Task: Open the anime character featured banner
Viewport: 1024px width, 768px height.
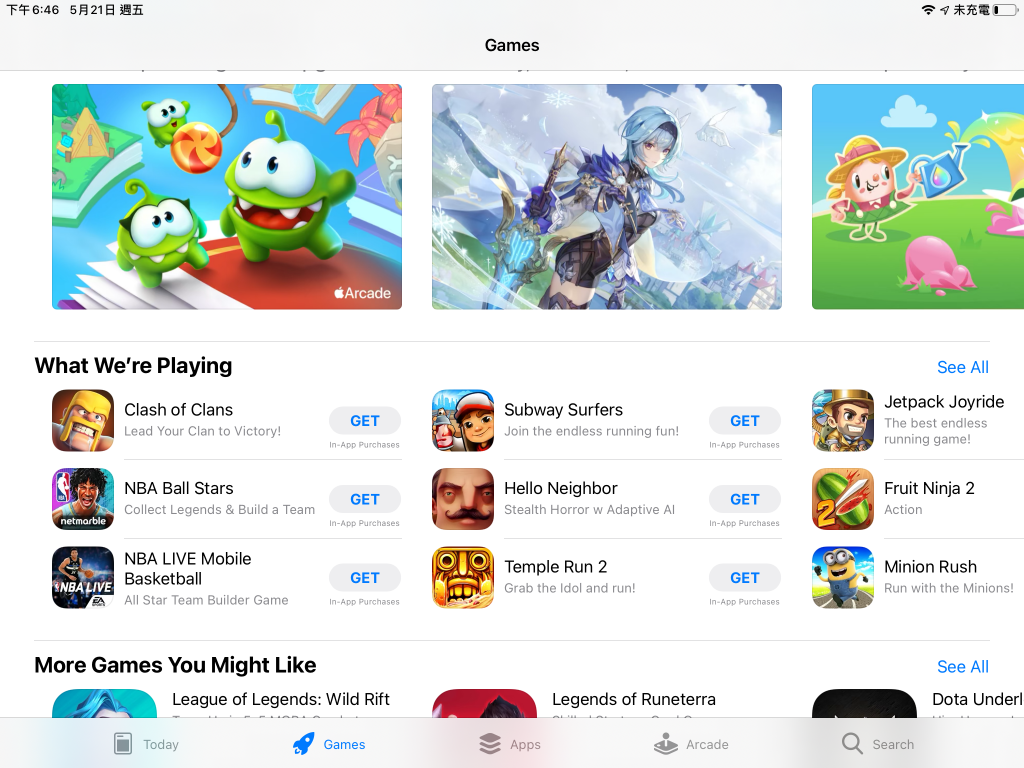Action: [x=607, y=197]
